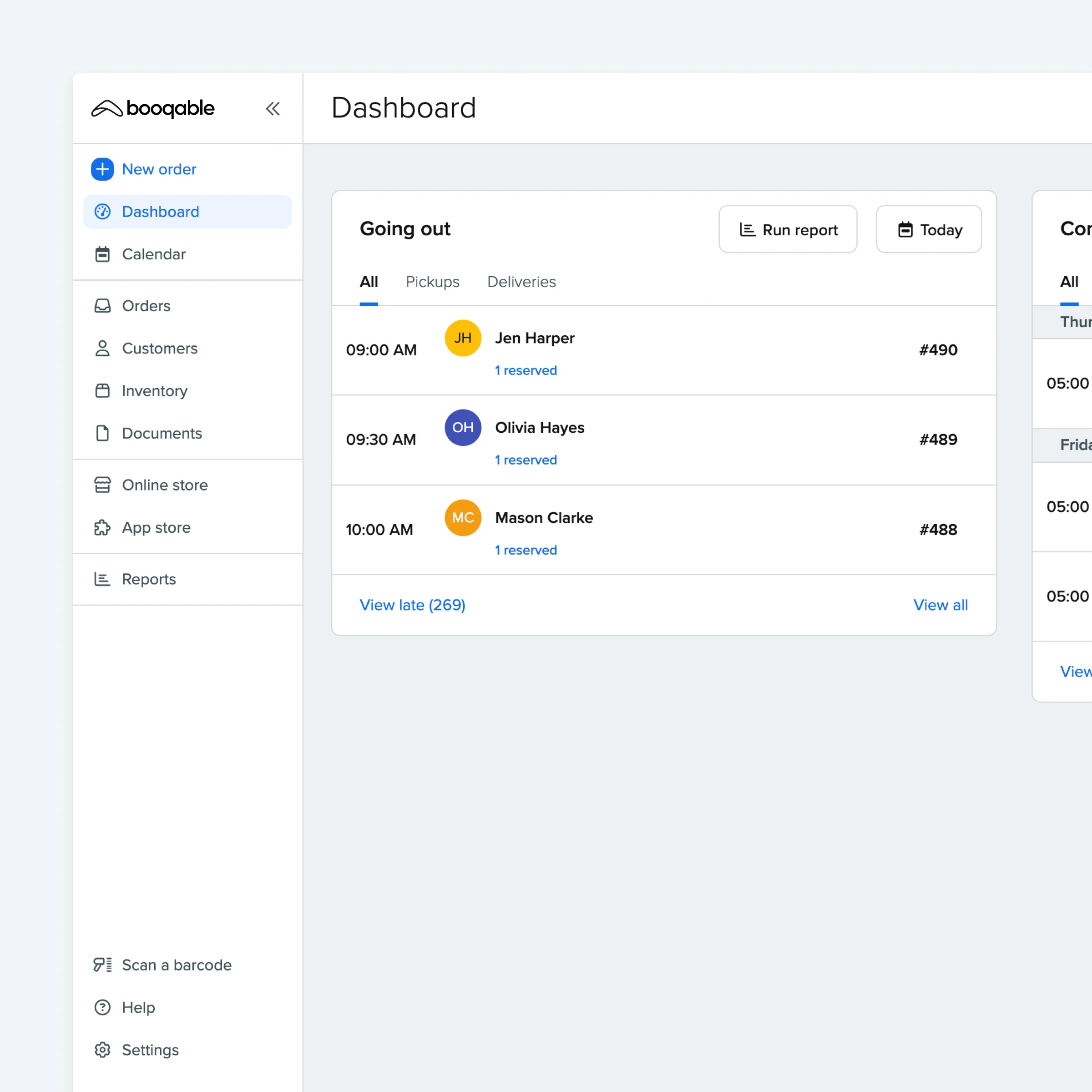Open Reports from sidebar menu
Viewport: 1092px width, 1092px height.
(x=149, y=579)
